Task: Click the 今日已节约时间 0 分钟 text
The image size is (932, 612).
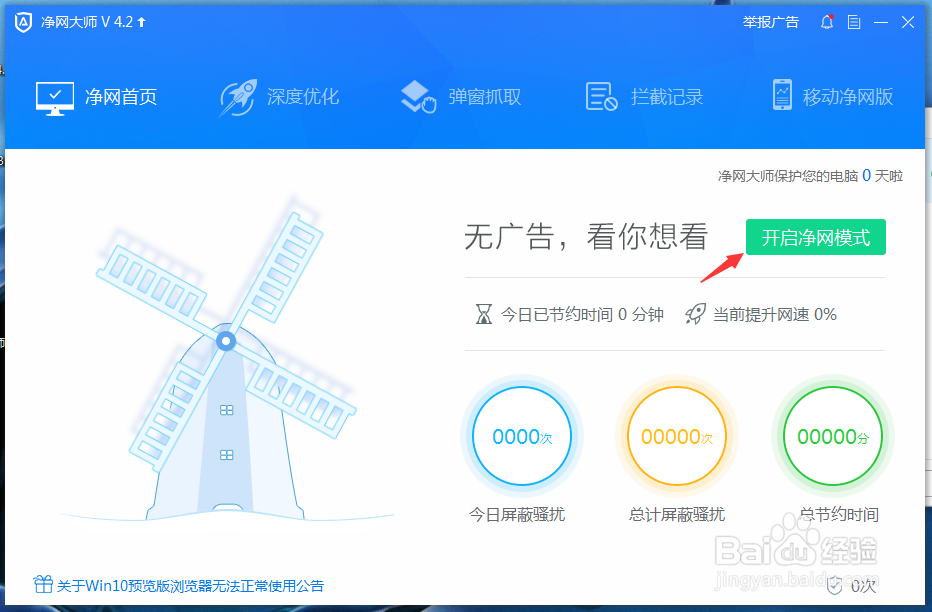Action: click(x=582, y=314)
